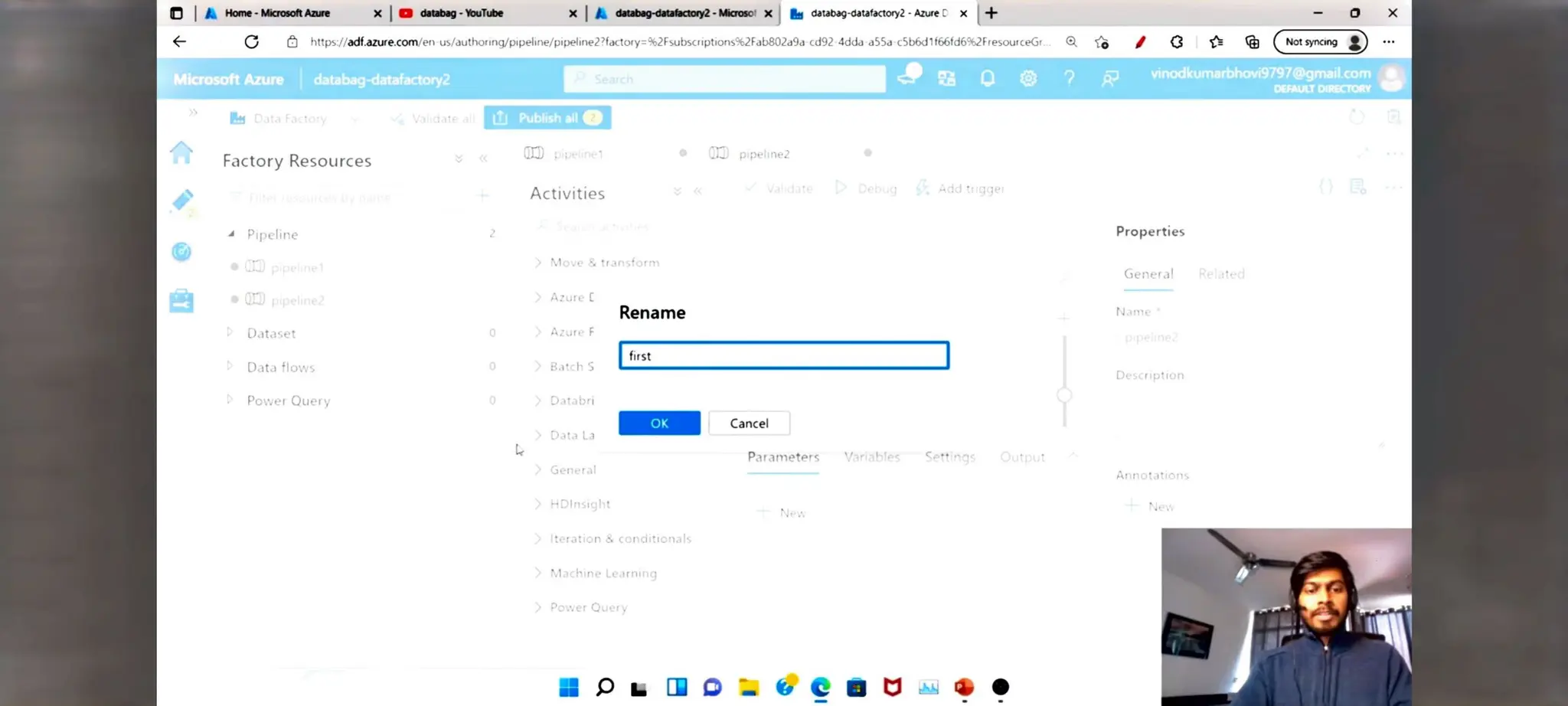Open the Author pencil icon in sidebar
Viewport: 1568px width, 706px height.
182,201
